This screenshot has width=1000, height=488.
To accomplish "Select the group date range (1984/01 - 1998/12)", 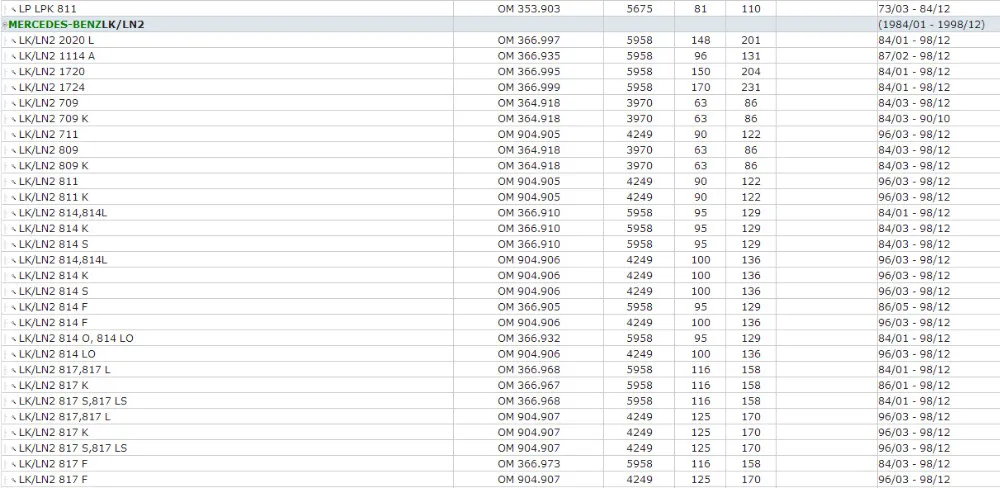I will (931, 24).
